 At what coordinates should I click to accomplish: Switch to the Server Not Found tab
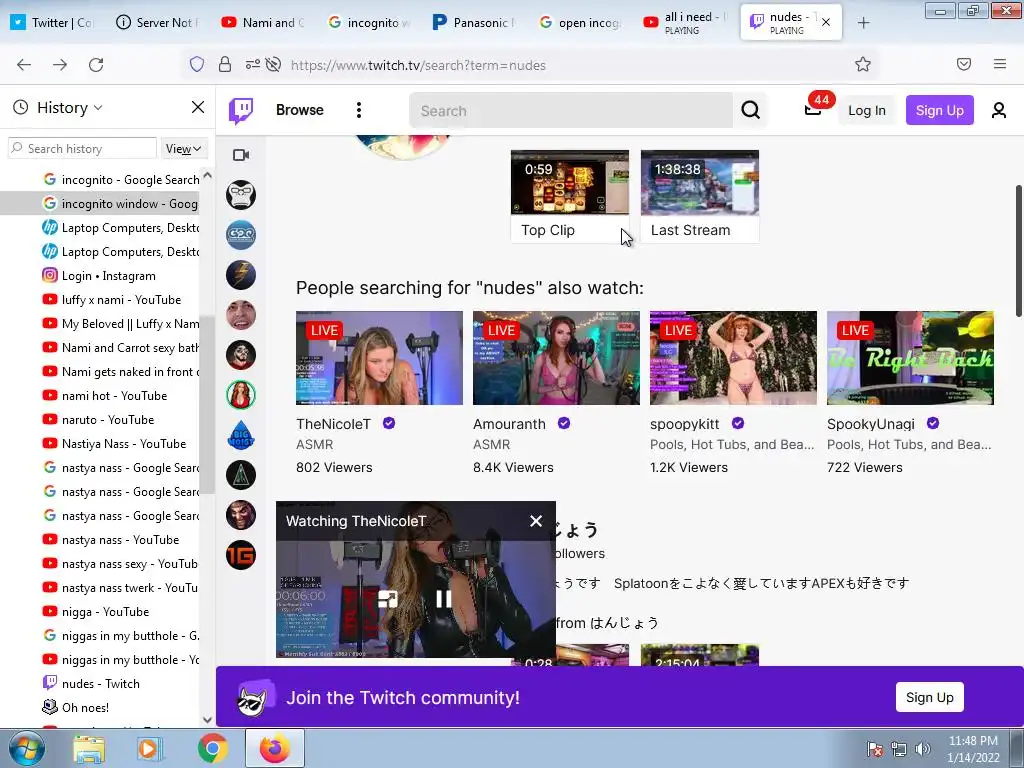(157, 23)
